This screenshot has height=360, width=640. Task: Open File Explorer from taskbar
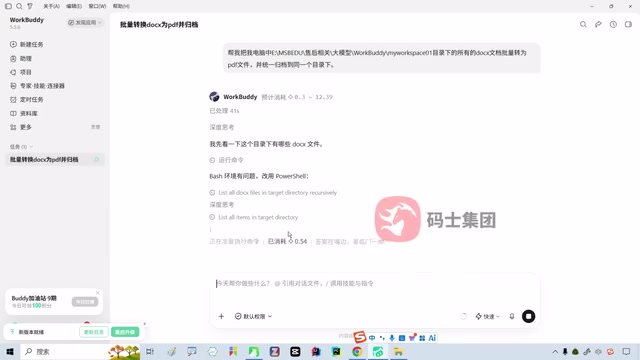(399, 351)
